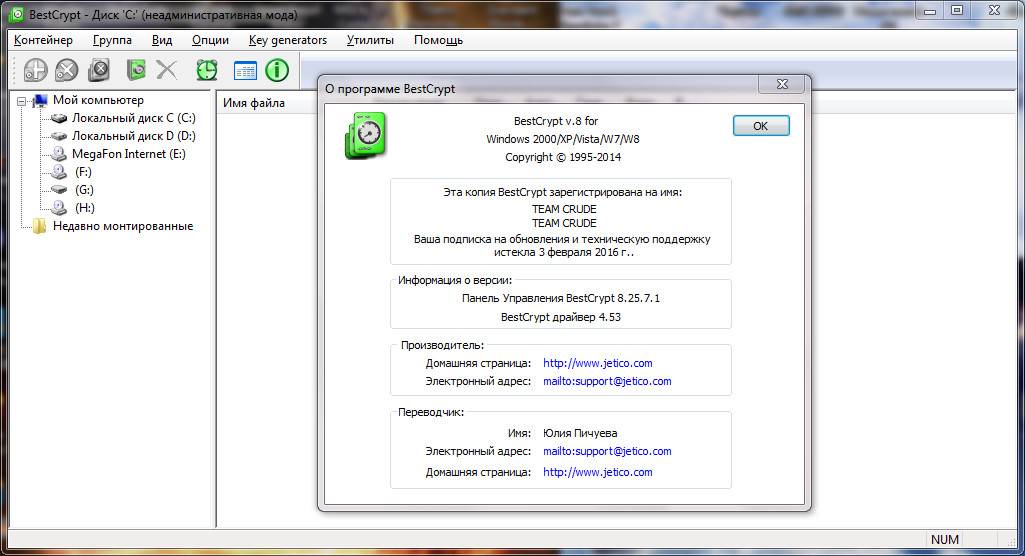Click the folder icon of Недавно монтированные
Screen dimensions: 1025x556
tap(40, 226)
